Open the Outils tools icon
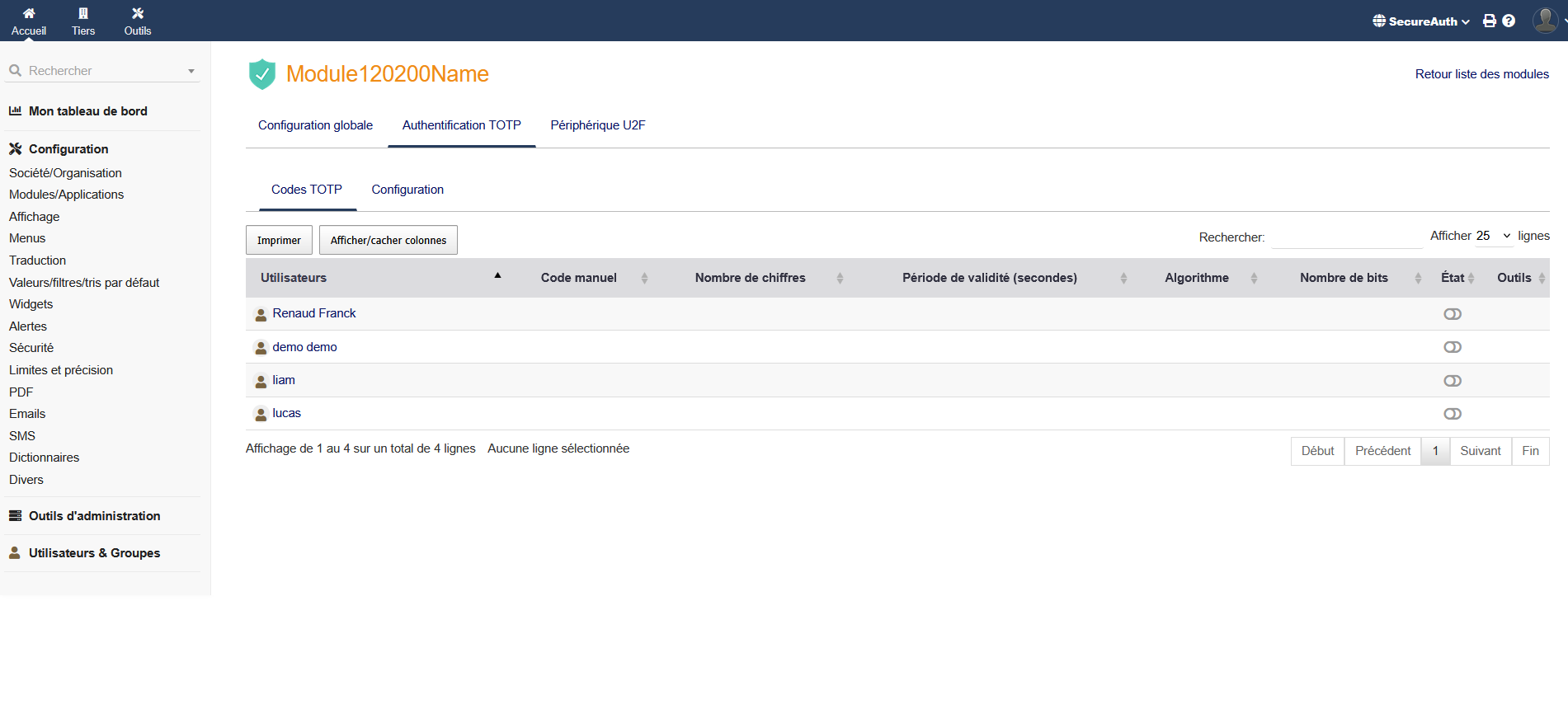 coord(138,13)
